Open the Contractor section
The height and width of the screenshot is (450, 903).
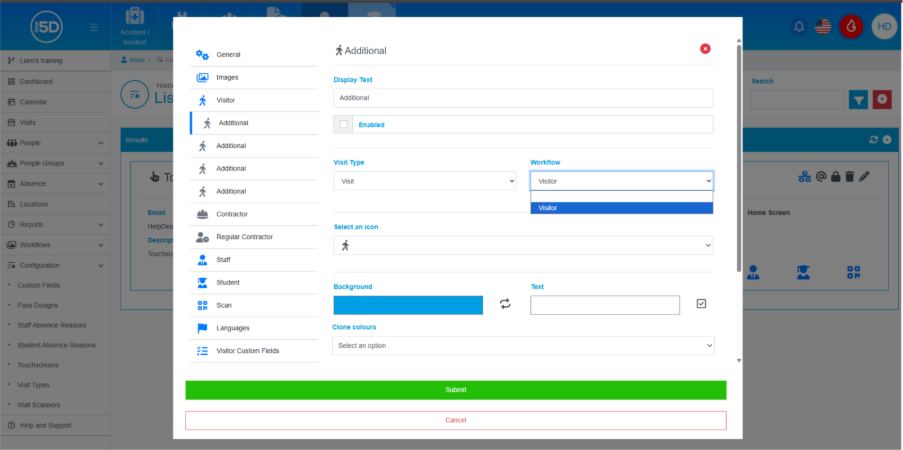(x=254, y=214)
